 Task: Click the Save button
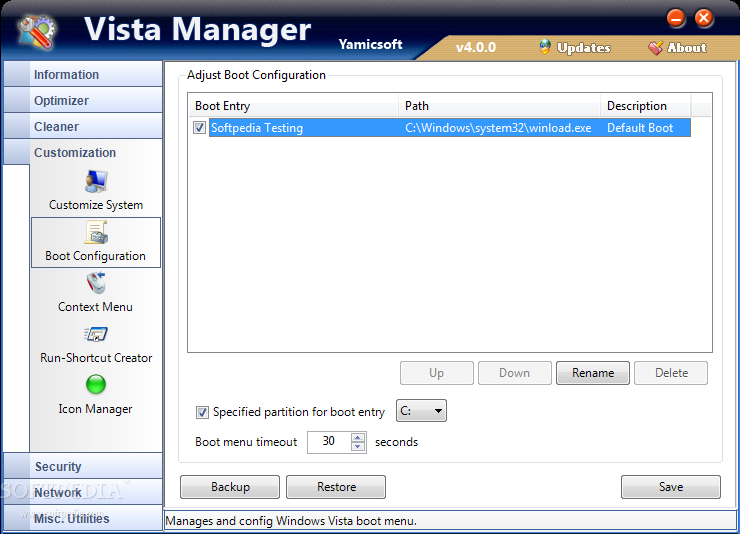click(x=671, y=487)
